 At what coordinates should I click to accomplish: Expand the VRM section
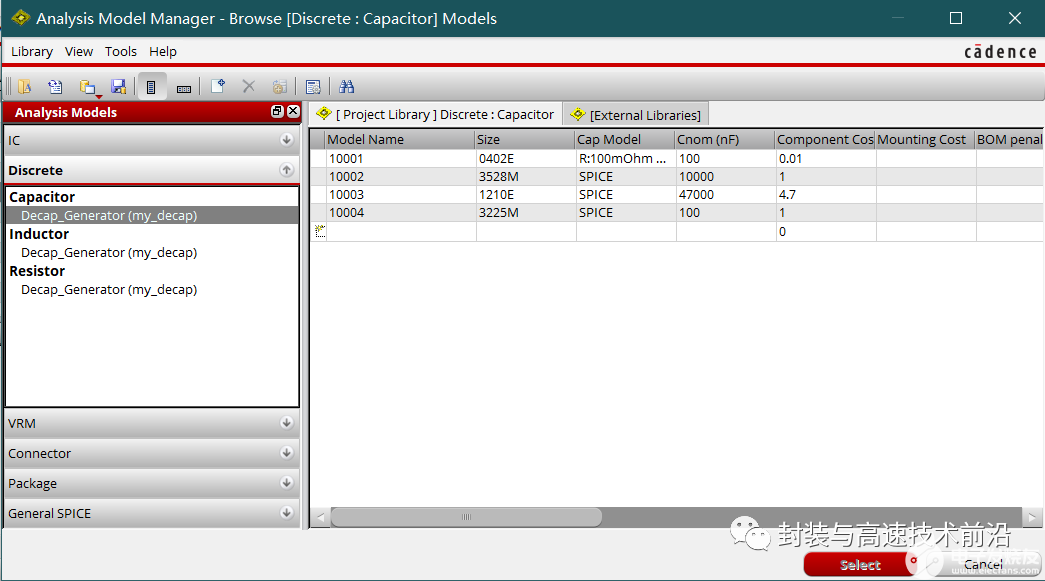click(286, 424)
